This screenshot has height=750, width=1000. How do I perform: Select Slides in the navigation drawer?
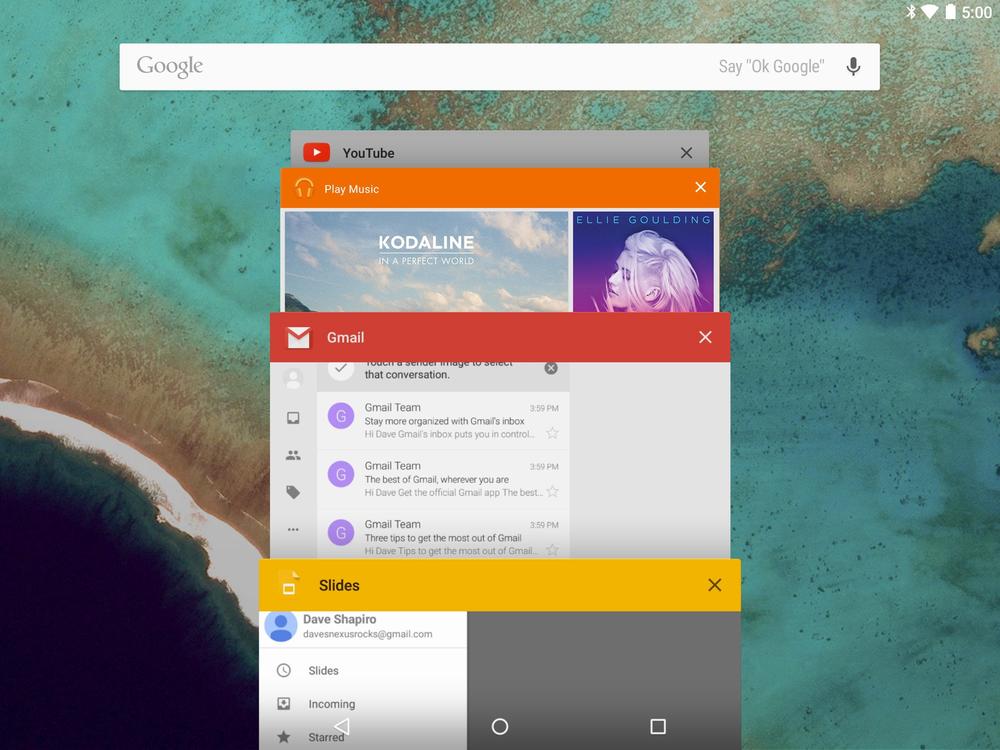coord(363,670)
